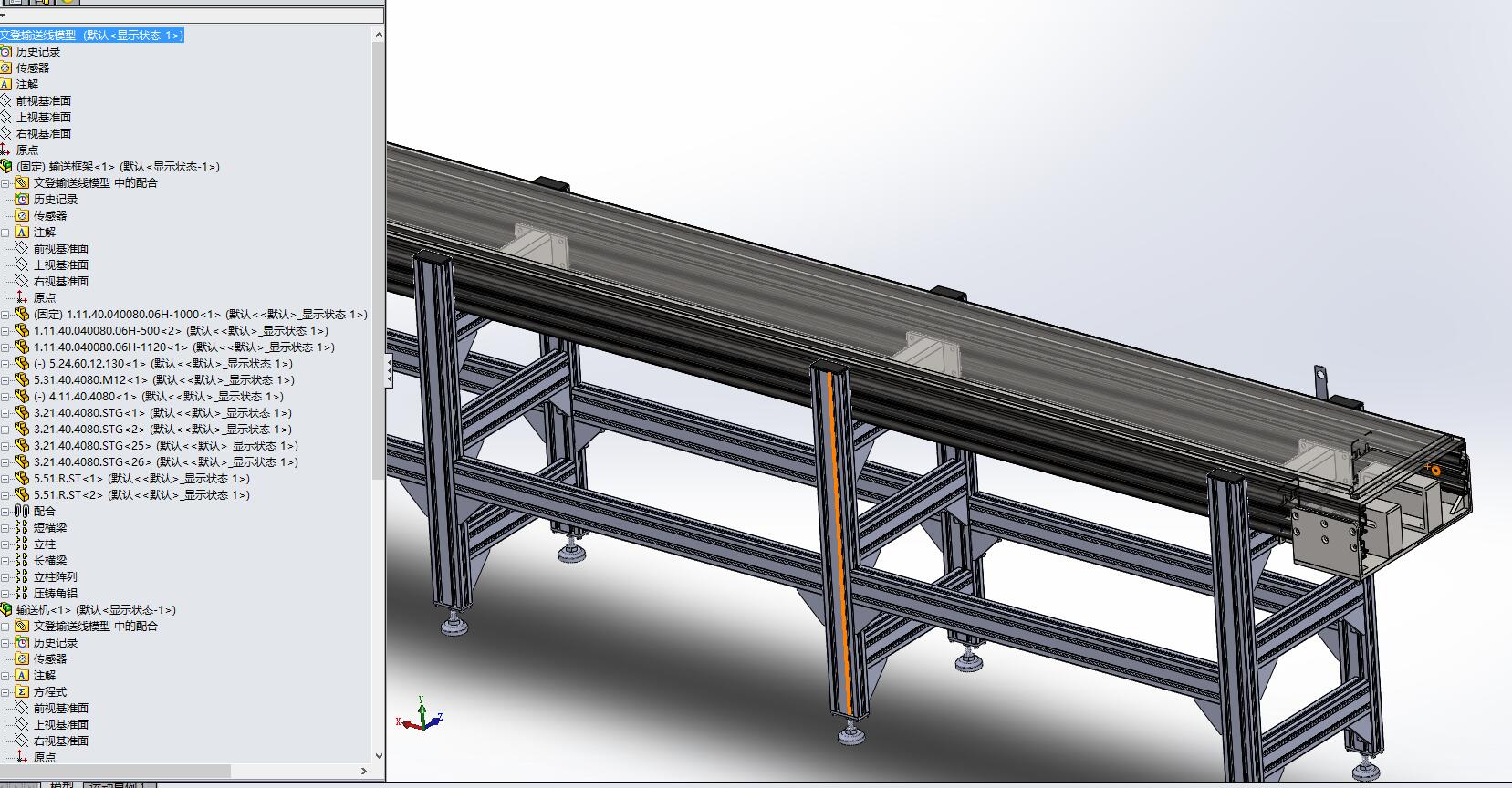Click the XYZ view orientation triad

tap(421, 714)
